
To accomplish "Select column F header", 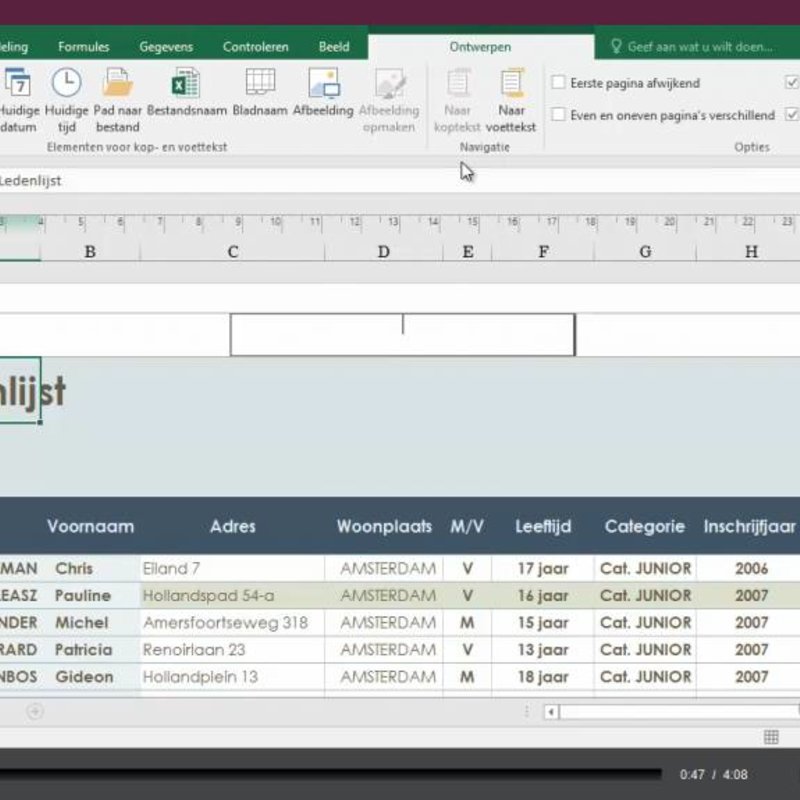I will [x=543, y=252].
